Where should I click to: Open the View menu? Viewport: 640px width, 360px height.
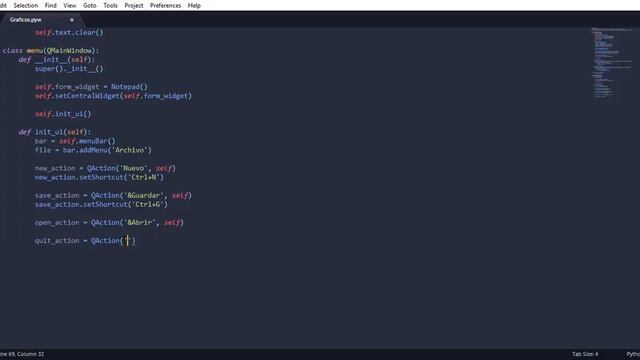70,5
